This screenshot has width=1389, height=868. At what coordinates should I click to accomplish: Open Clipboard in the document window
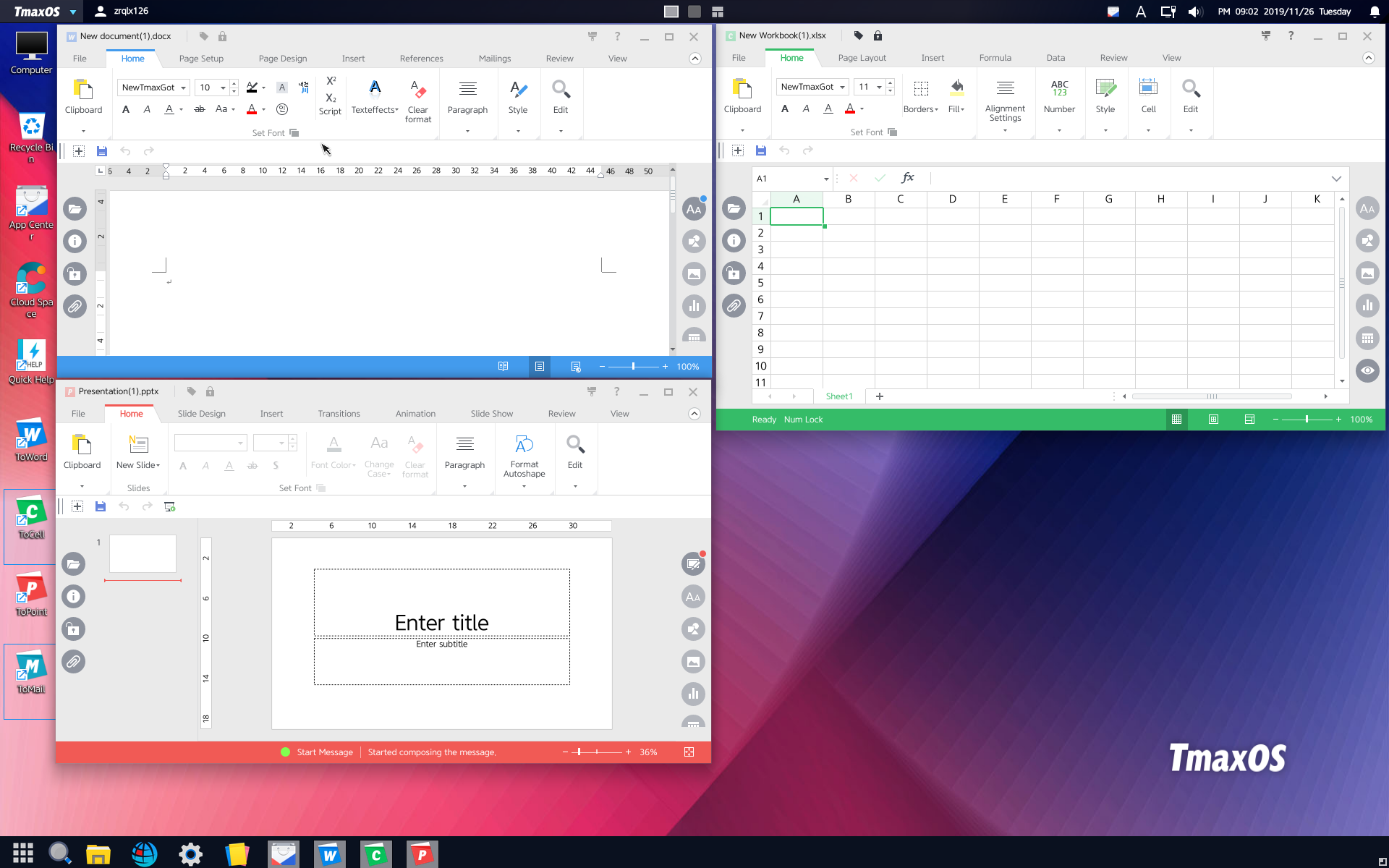pyautogui.click(x=83, y=98)
